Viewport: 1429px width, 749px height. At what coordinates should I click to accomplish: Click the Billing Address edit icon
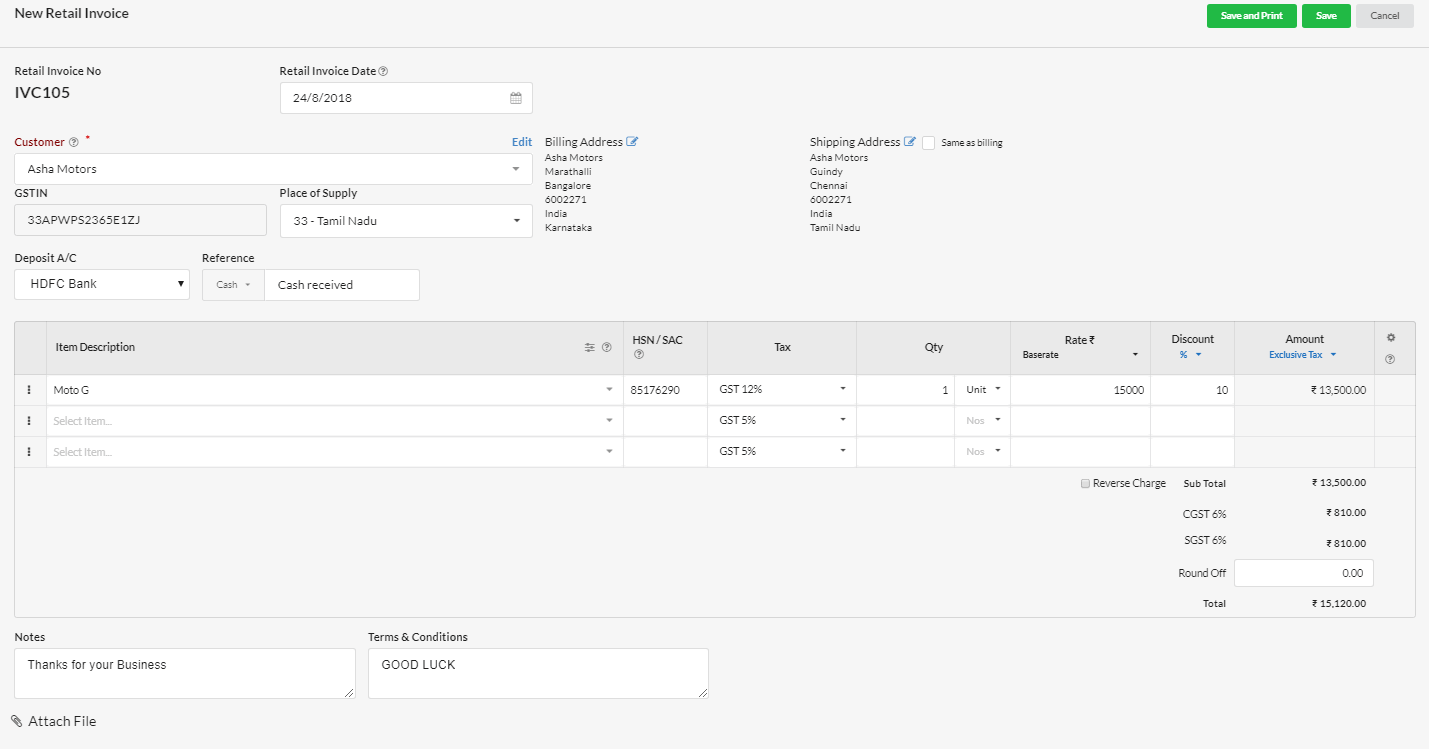[x=632, y=142]
